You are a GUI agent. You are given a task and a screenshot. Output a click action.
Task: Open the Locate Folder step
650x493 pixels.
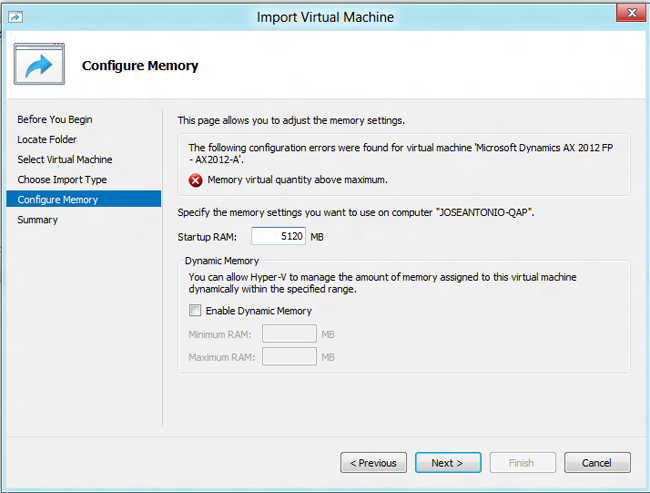47,139
